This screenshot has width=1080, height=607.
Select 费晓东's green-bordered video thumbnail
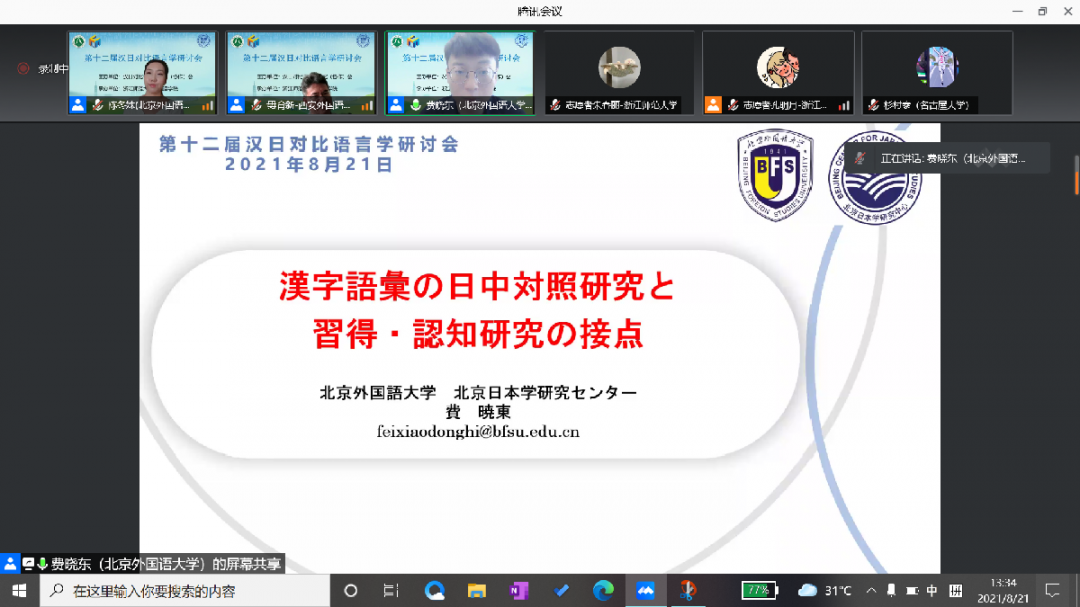pos(460,72)
